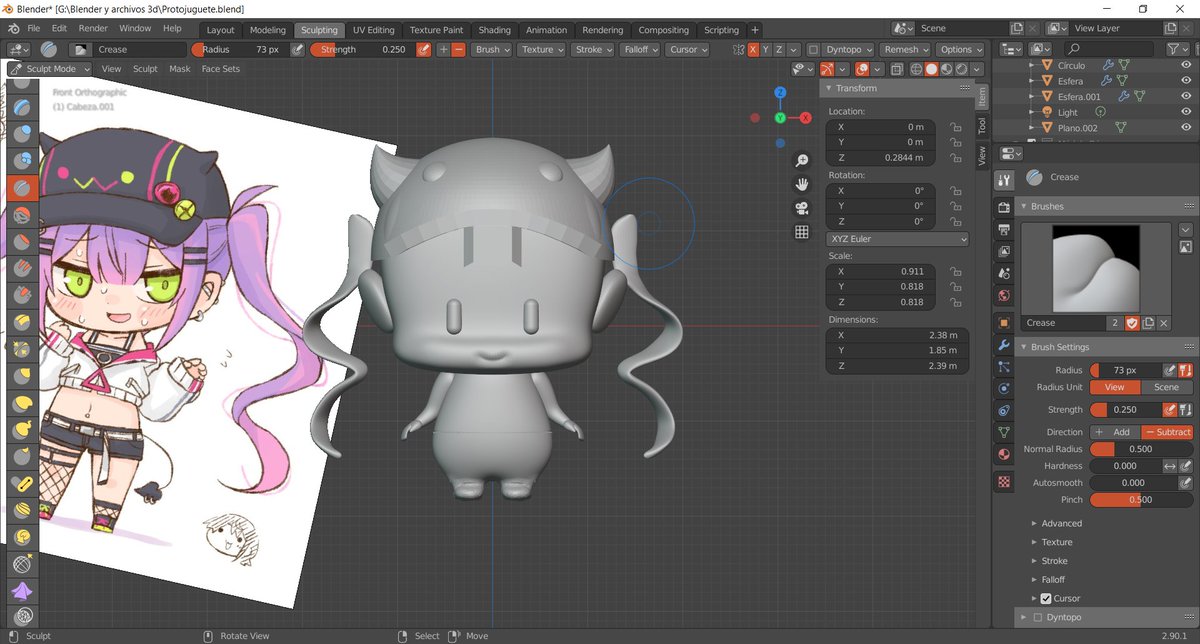The width and height of the screenshot is (1200, 644).
Task: Open the Scene properties icon
Action: click(1005, 273)
